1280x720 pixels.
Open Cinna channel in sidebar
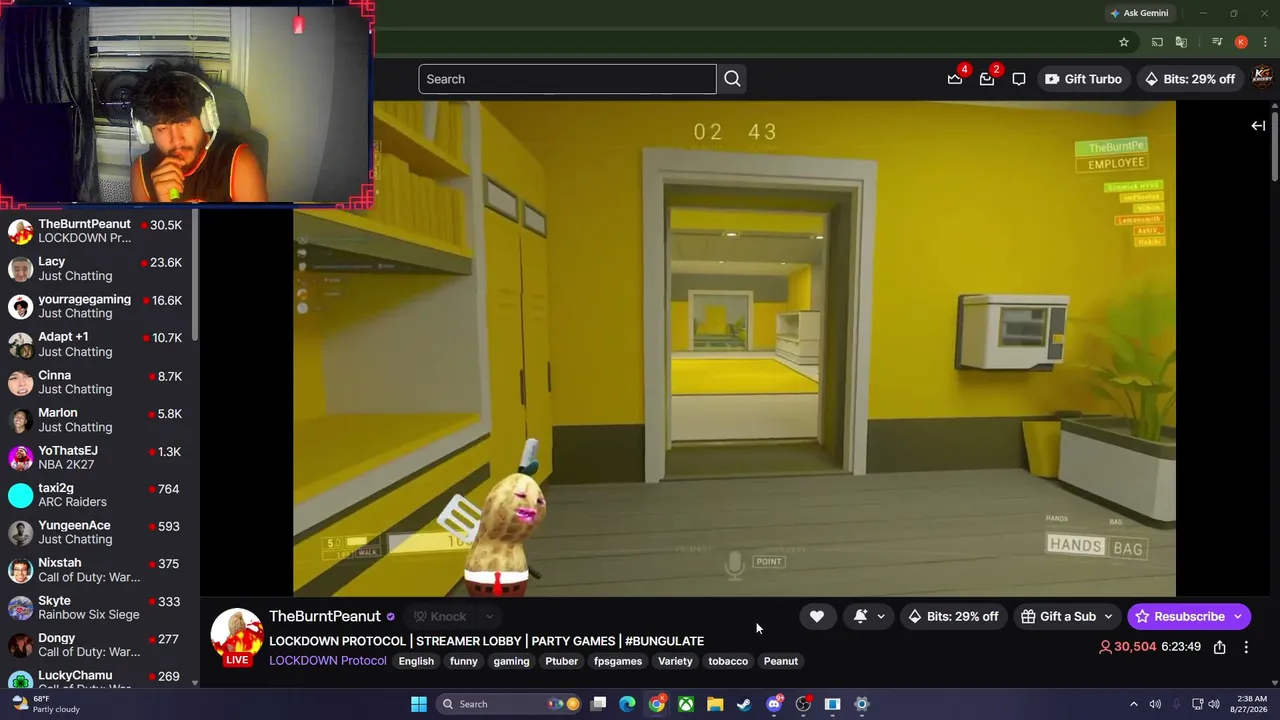(98, 382)
